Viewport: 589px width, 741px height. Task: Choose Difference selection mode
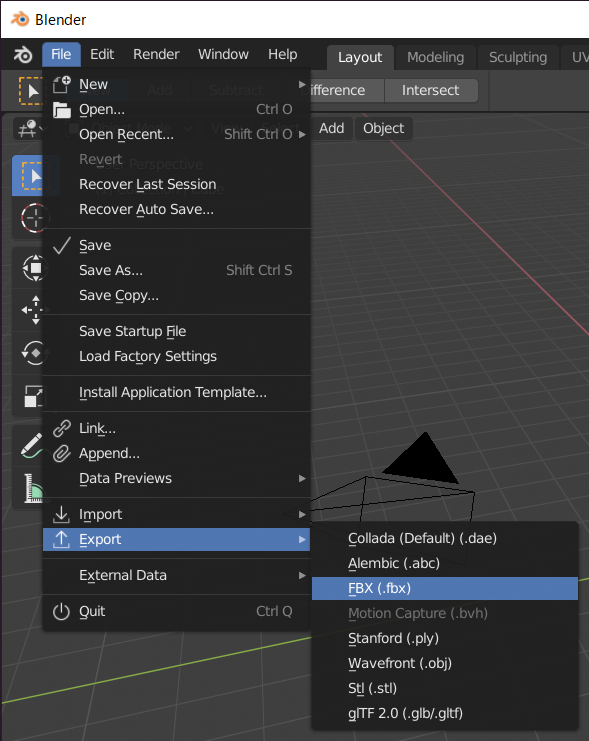coord(337,90)
